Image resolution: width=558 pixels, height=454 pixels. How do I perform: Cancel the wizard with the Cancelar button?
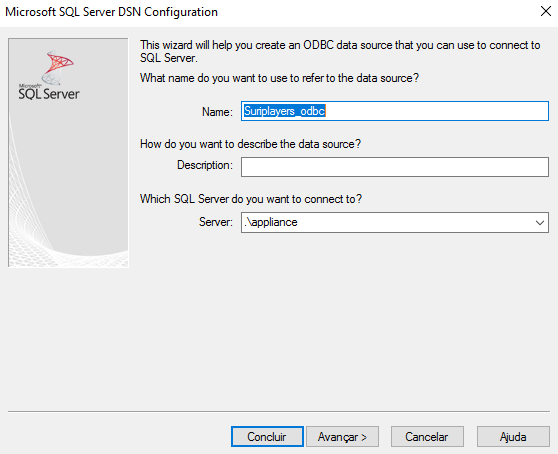coord(427,437)
